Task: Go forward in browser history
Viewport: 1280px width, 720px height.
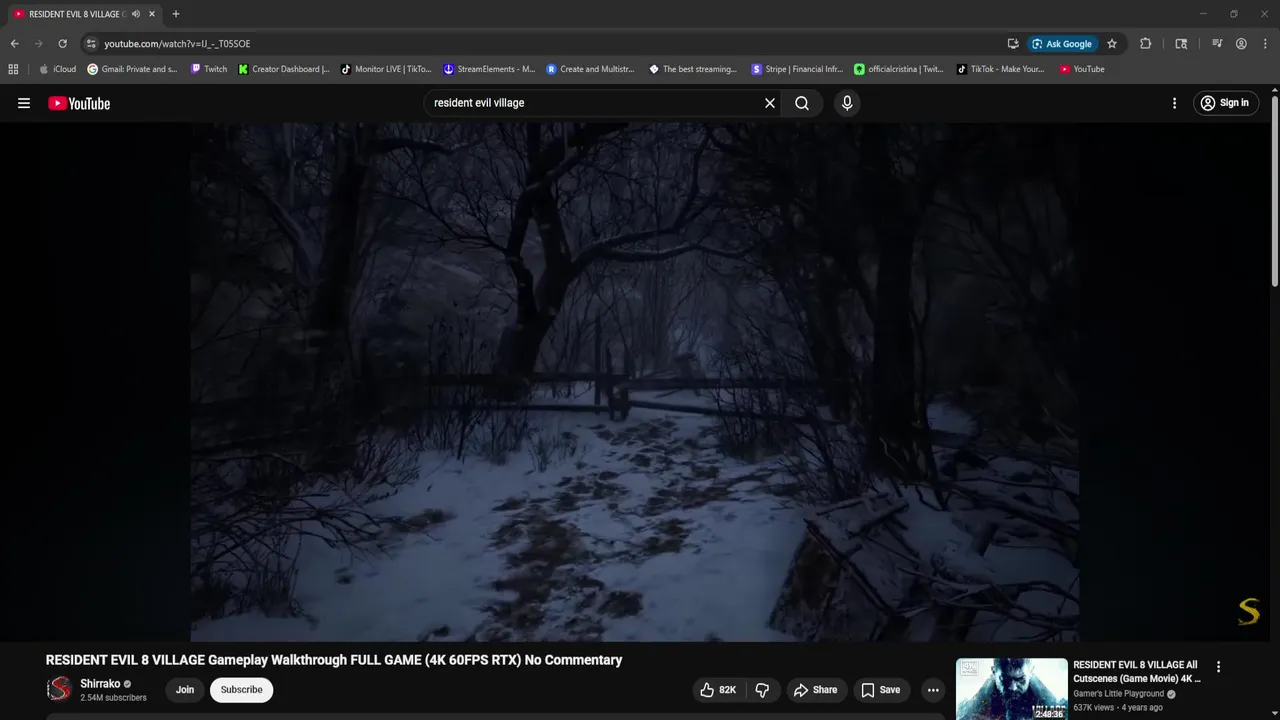Action: coord(38,44)
